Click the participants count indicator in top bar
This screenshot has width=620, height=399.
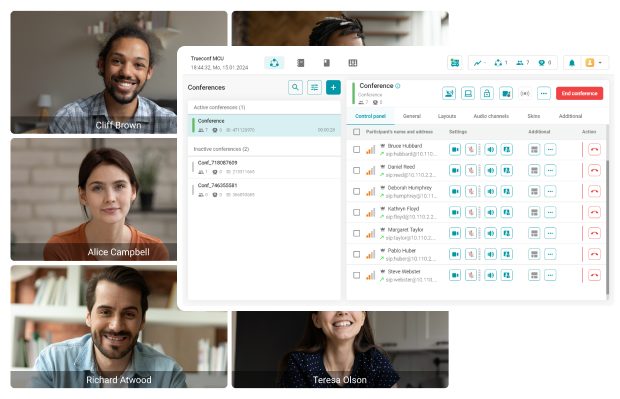[x=523, y=63]
